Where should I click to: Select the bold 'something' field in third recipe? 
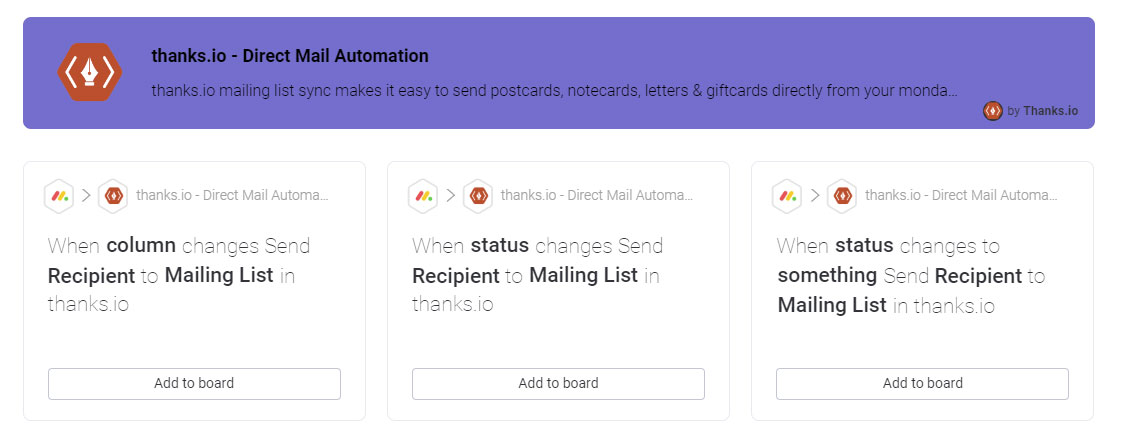[827, 276]
